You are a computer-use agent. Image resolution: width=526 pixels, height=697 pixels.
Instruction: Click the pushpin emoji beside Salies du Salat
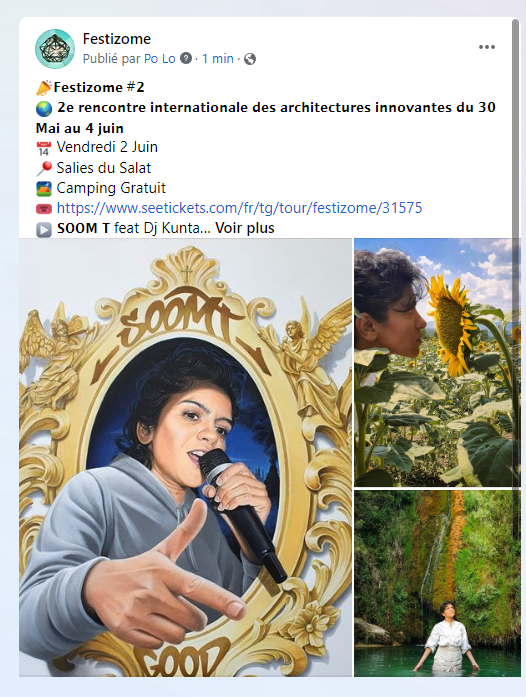(44, 168)
